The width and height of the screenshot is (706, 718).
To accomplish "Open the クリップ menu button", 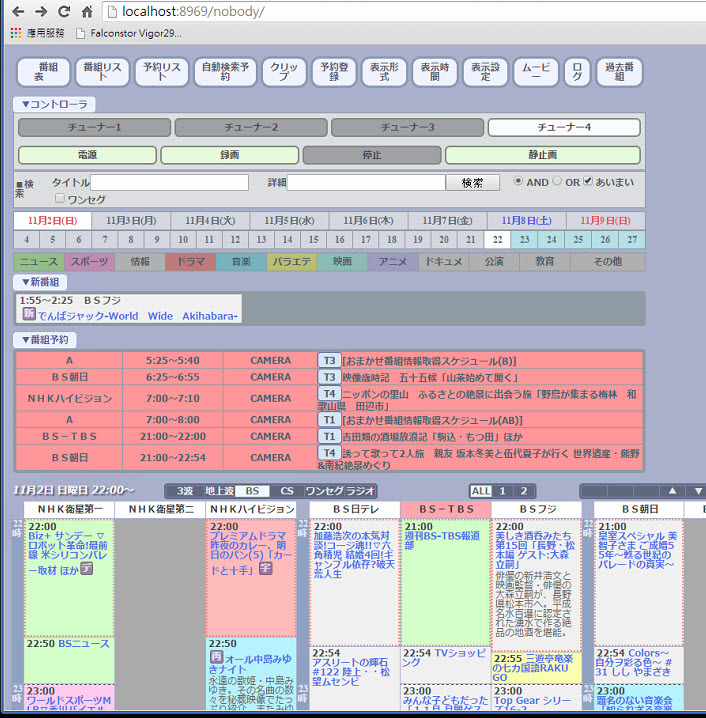I will coord(284,72).
